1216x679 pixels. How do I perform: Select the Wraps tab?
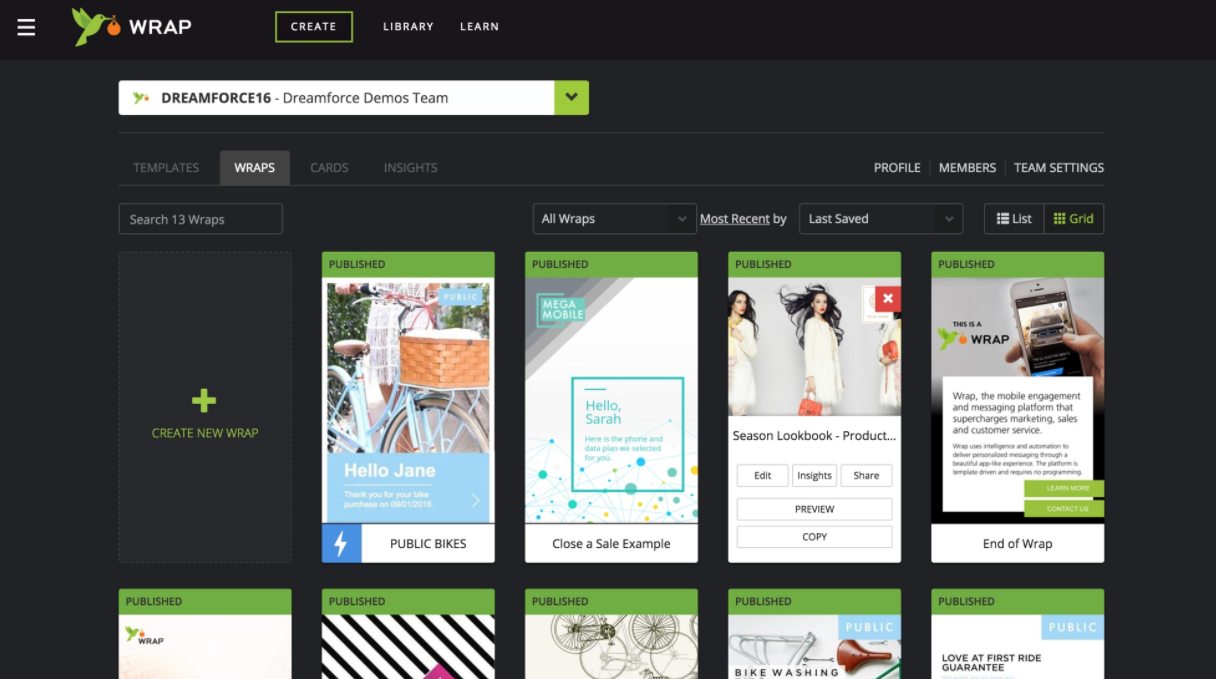255,168
